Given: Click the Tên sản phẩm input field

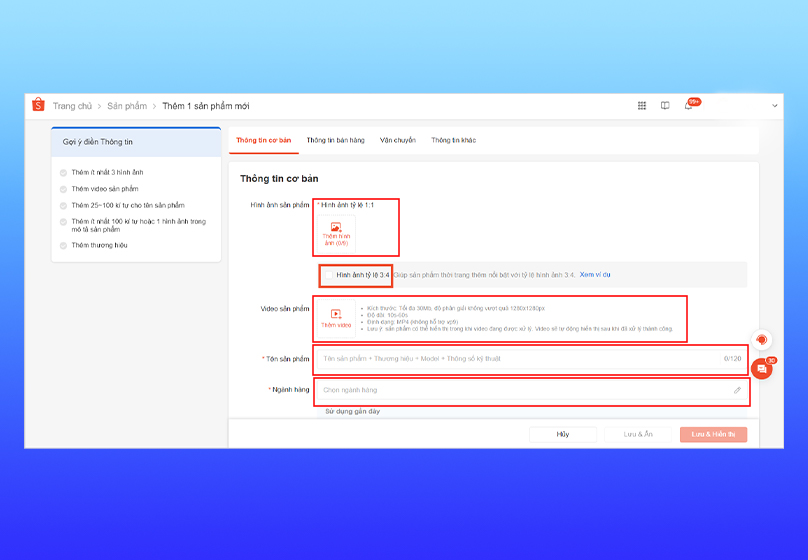Looking at the screenshot, I should [x=520, y=358].
